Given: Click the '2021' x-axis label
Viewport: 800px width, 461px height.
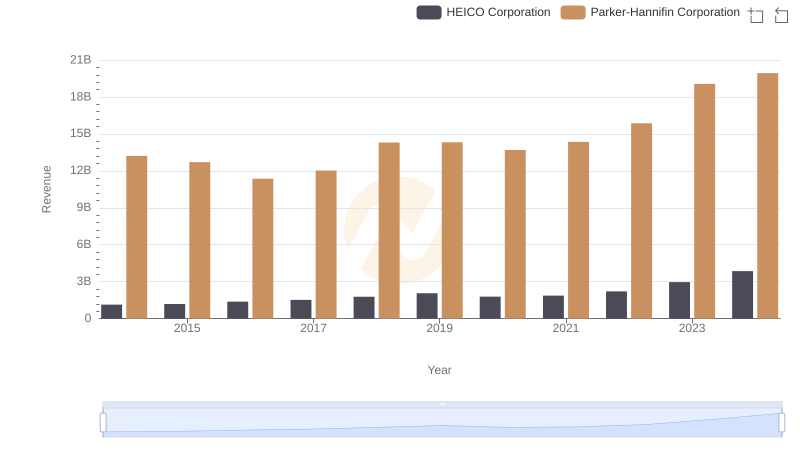Looking at the screenshot, I should (566, 328).
